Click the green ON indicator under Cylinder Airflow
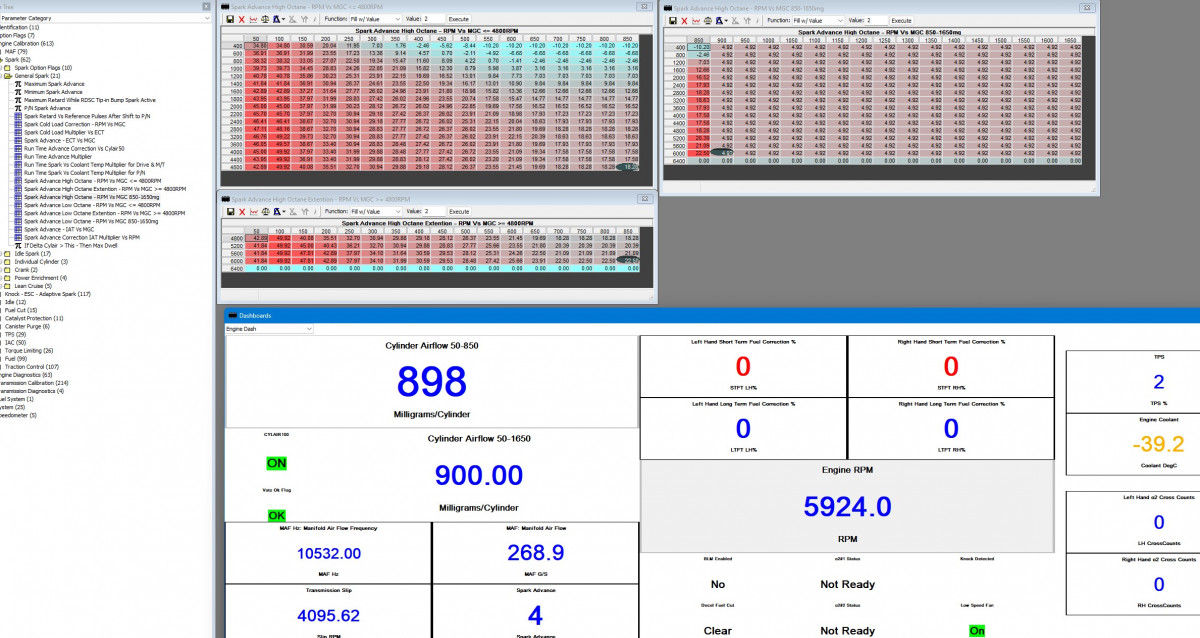This screenshot has width=1200, height=638. [x=277, y=464]
